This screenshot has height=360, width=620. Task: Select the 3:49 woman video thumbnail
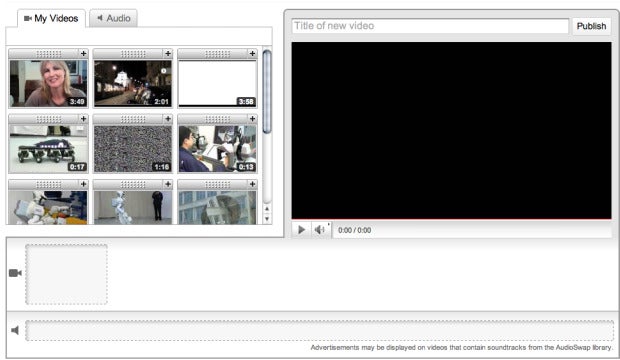pos(48,83)
